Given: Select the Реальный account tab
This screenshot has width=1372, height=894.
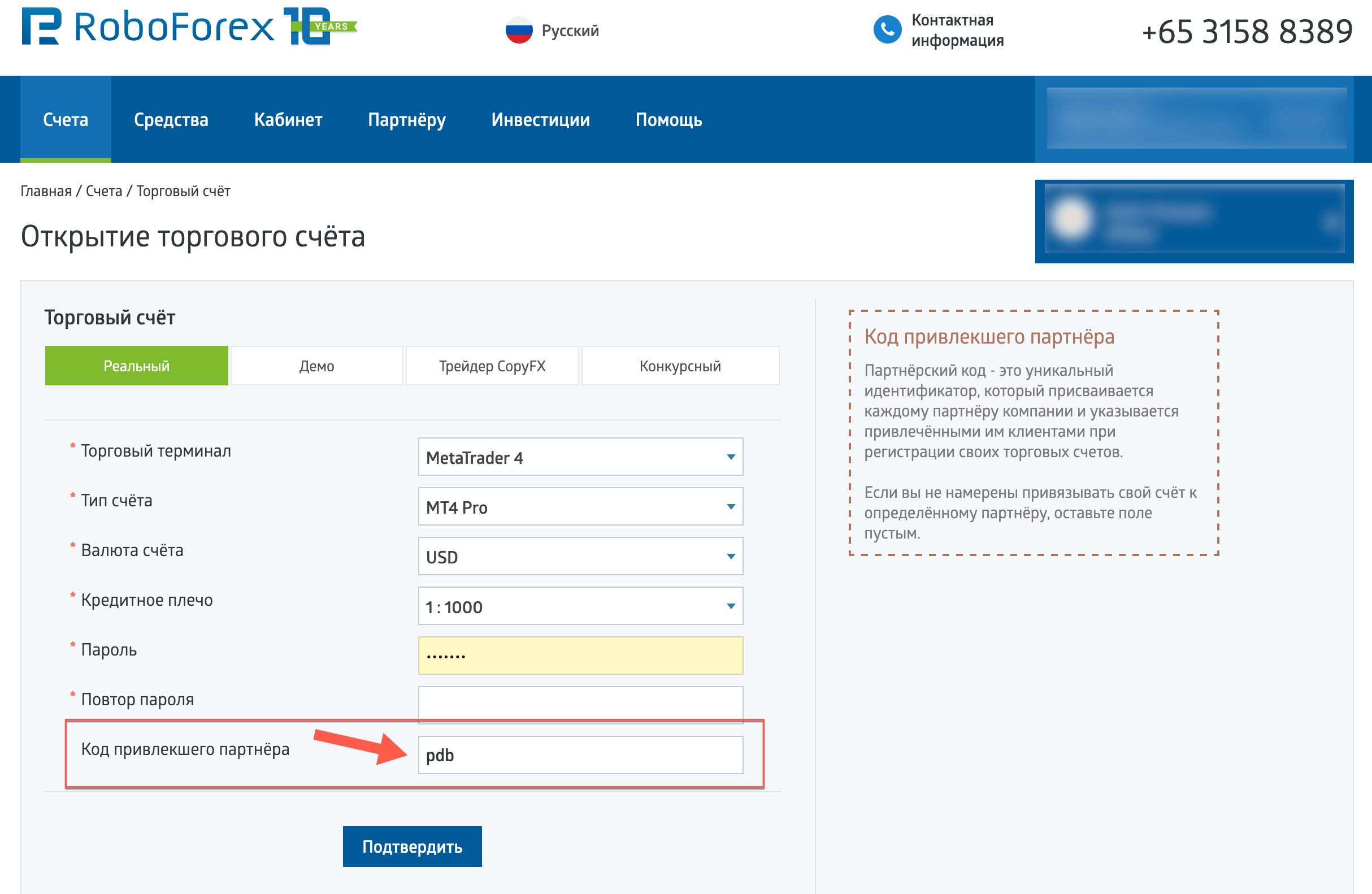Looking at the screenshot, I should click(x=137, y=366).
